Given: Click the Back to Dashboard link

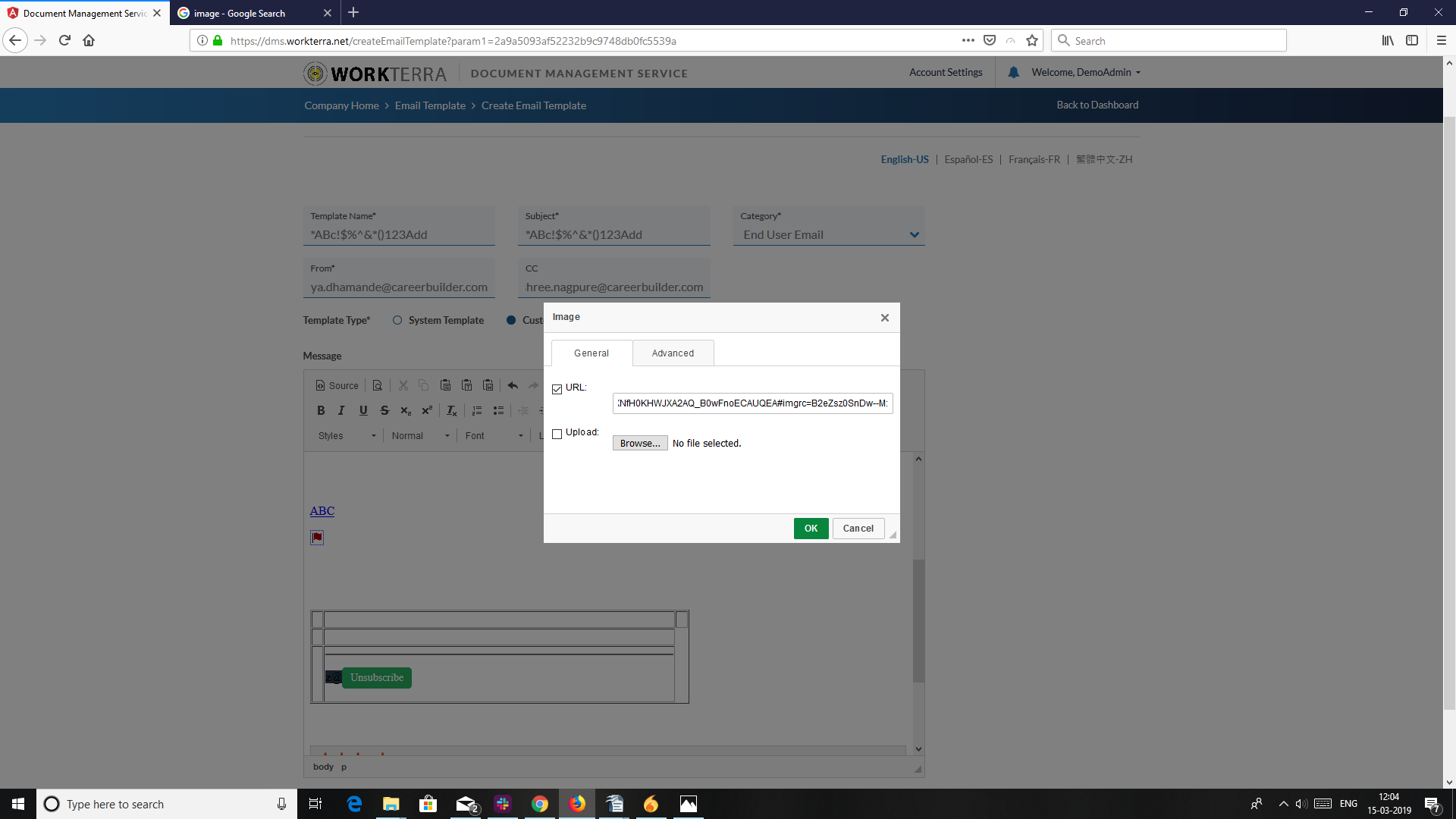Looking at the screenshot, I should click(x=1097, y=105).
